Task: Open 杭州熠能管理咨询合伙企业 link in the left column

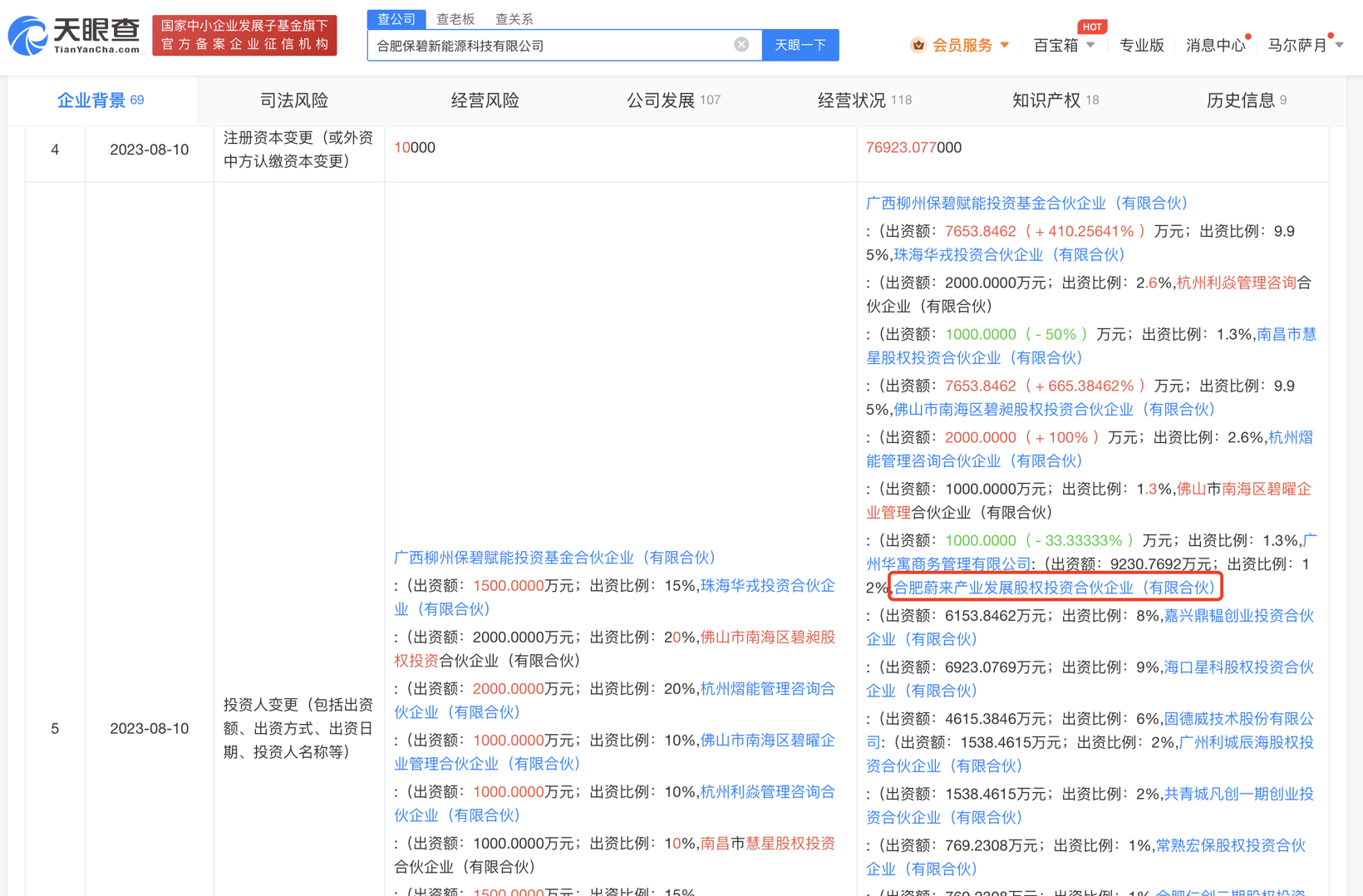Action: point(614,700)
